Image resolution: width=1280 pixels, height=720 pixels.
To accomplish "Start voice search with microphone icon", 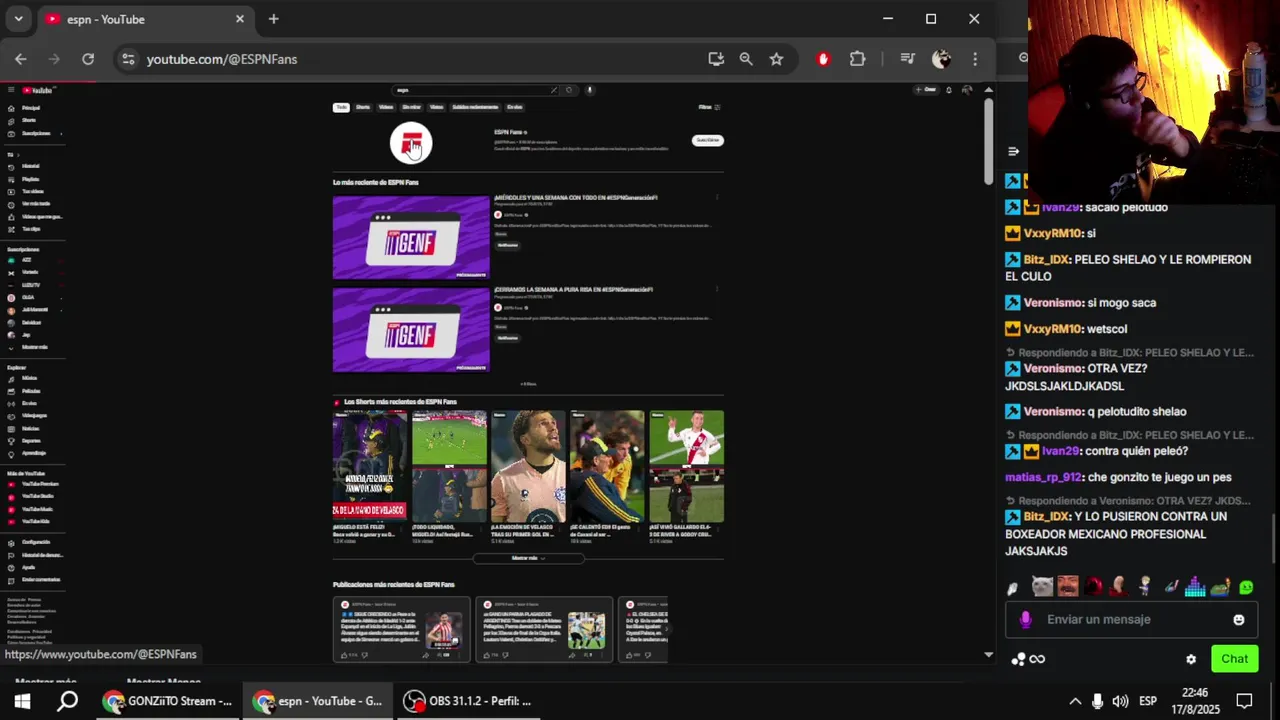I will (589, 90).
